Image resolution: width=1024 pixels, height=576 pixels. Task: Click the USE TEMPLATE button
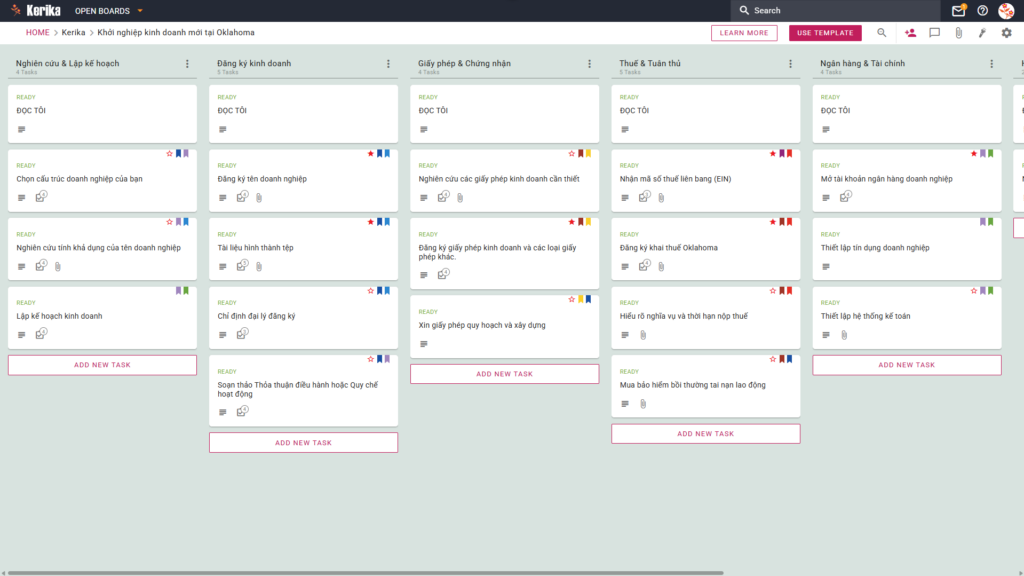pos(825,33)
